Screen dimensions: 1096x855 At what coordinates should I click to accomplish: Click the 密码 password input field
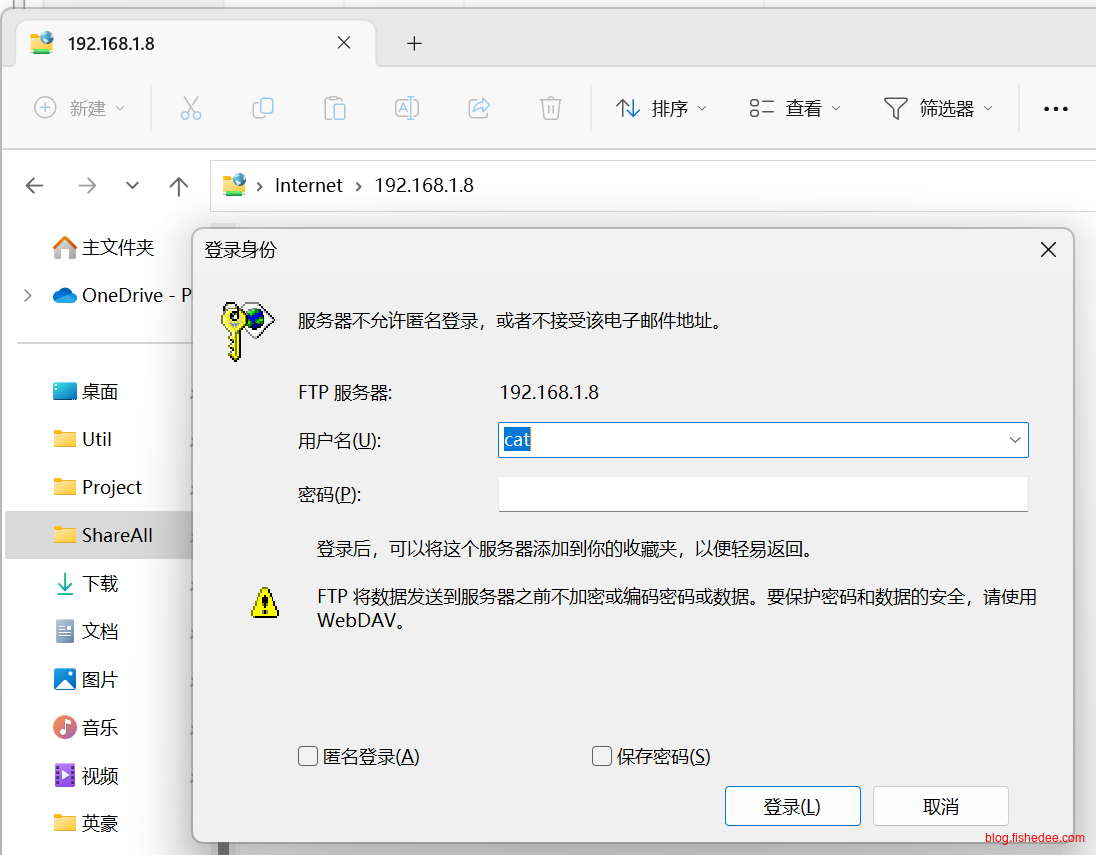tap(762, 494)
